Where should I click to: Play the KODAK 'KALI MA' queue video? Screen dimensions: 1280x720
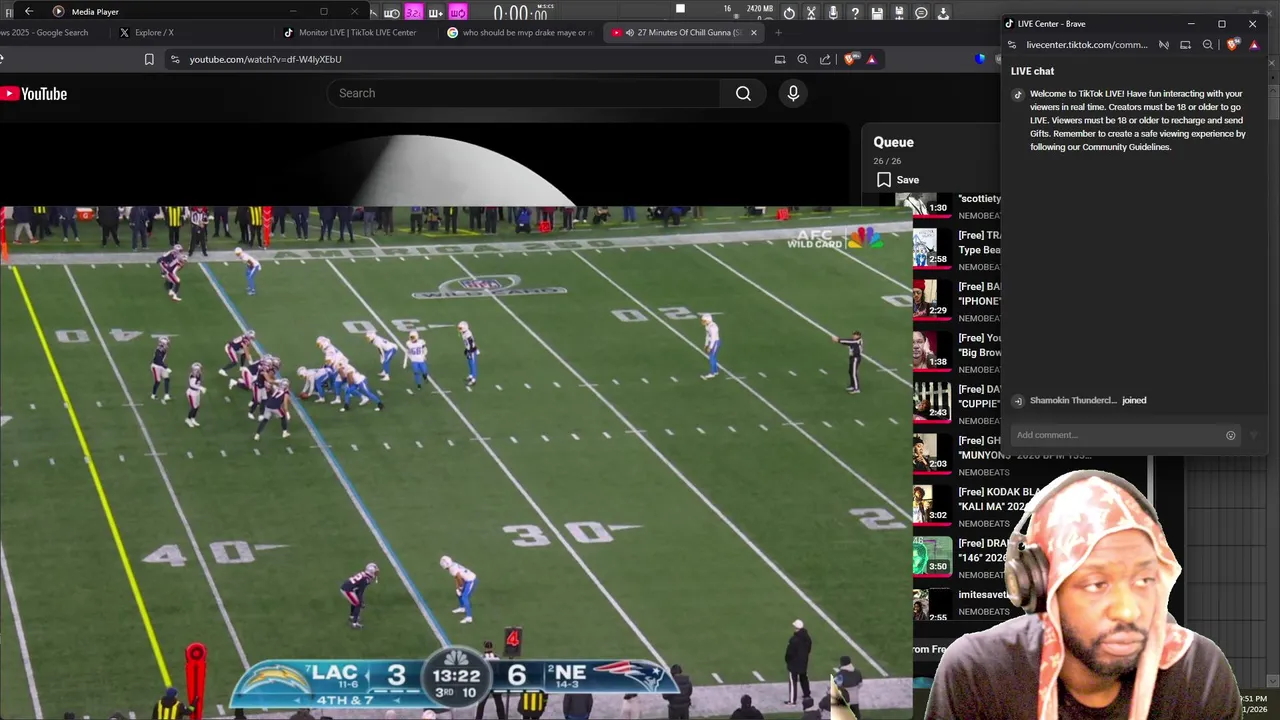930,504
